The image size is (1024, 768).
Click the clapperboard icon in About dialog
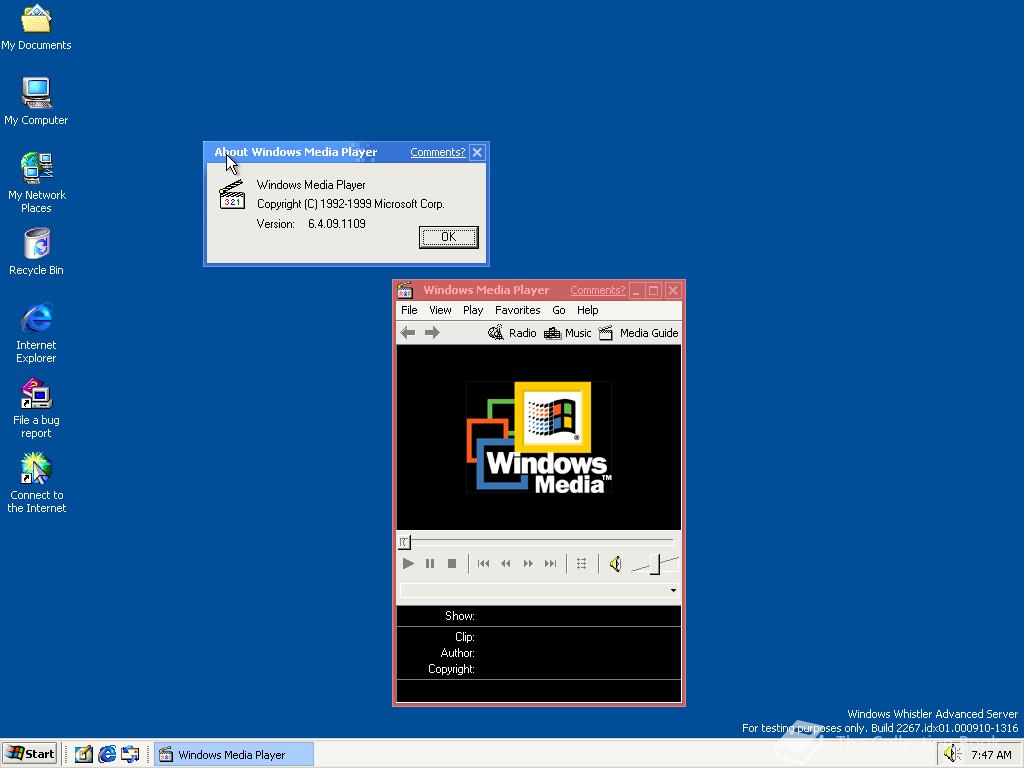[232, 195]
